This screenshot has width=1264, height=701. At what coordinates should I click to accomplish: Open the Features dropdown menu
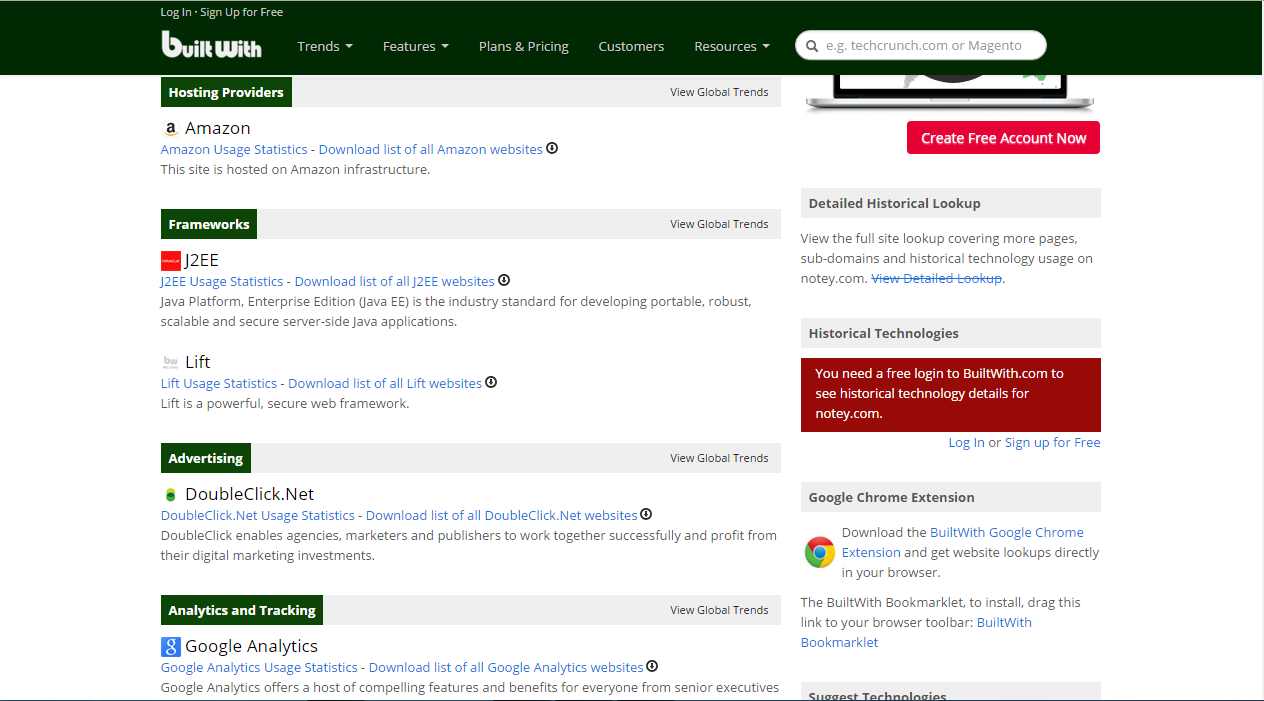tap(416, 46)
